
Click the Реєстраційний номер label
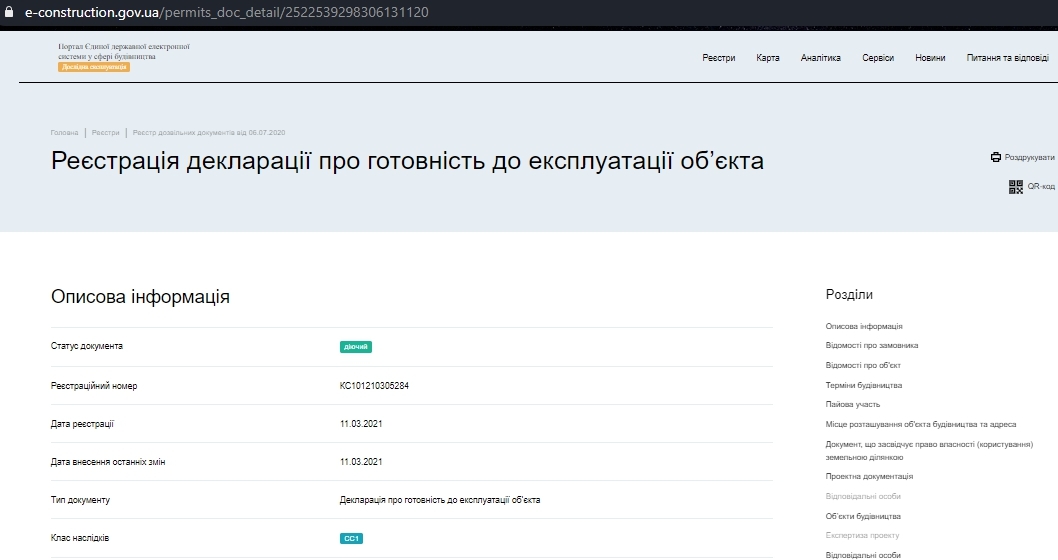(x=94, y=386)
